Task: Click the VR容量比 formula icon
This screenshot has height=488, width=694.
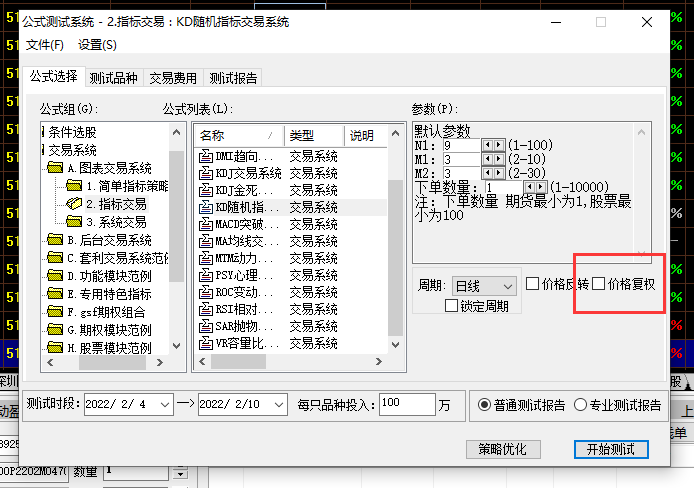Action: click(205, 343)
